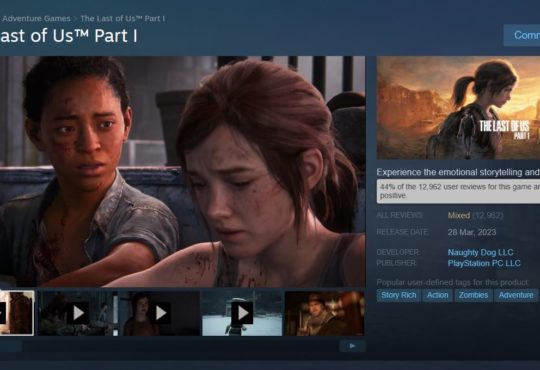The image size is (540, 370).
Task: Select the highlighted first media thumbnail
Action: [x=17, y=313]
